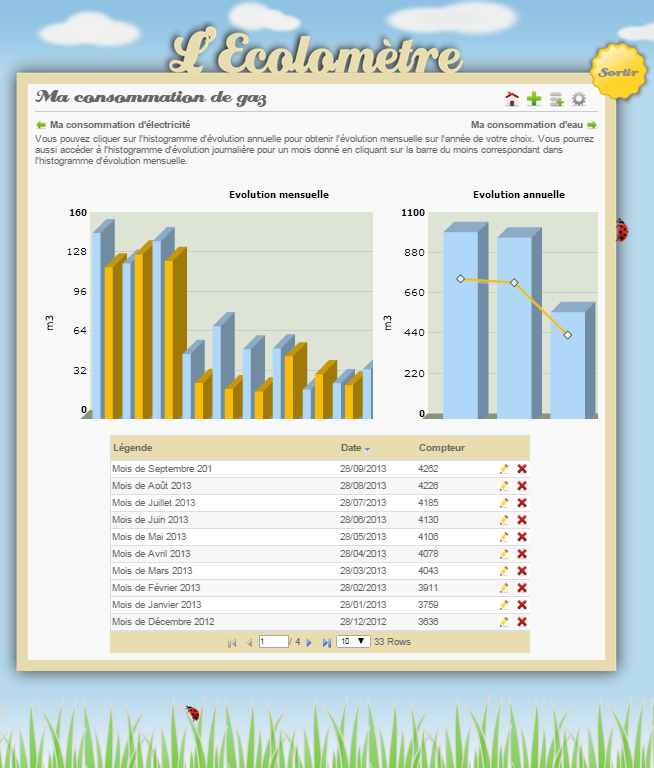The width and height of the screenshot is (654, 768).
Task: Select cell 'Mois de Août 2013'
Action: click(152, 486)
